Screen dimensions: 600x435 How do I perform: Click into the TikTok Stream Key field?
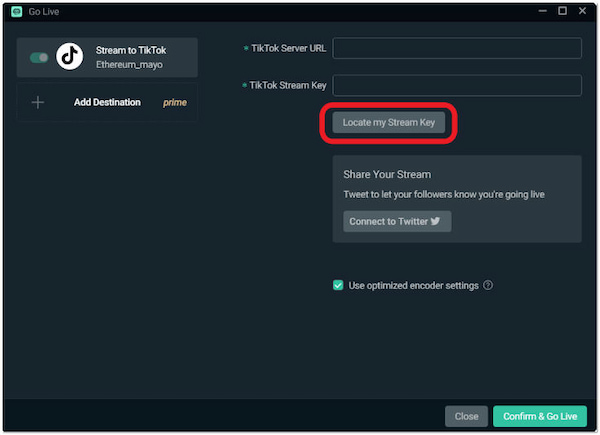pos(457,85)
